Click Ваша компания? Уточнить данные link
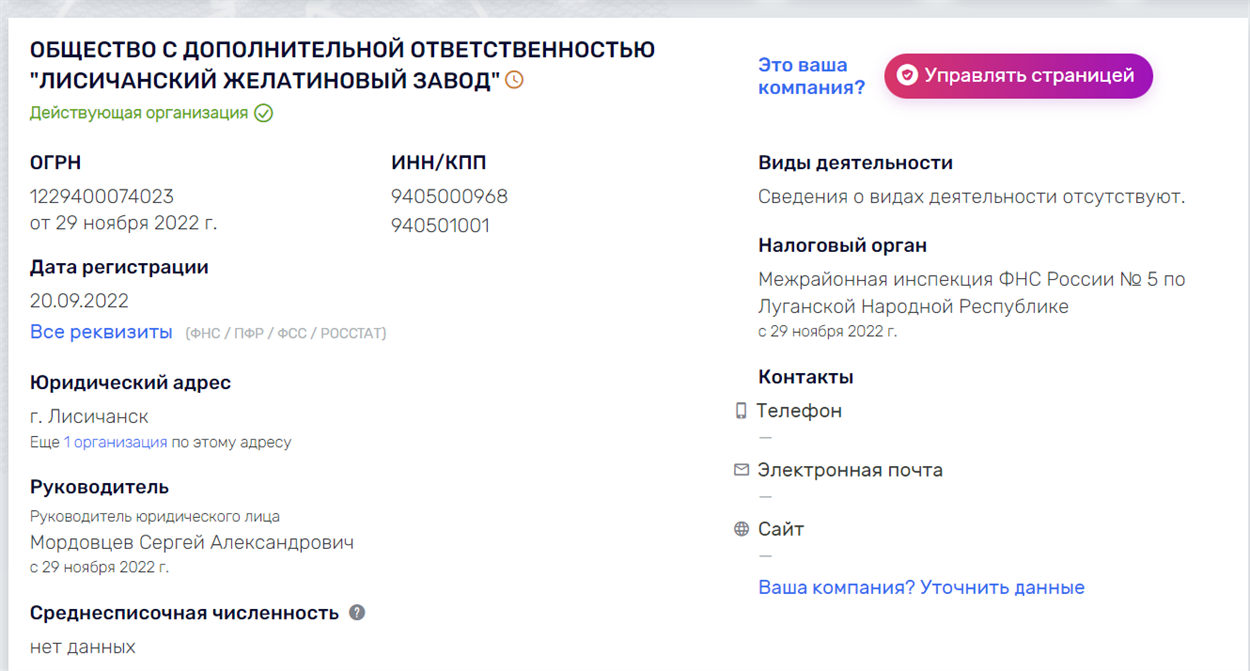1250x671 pixels. 921,587
